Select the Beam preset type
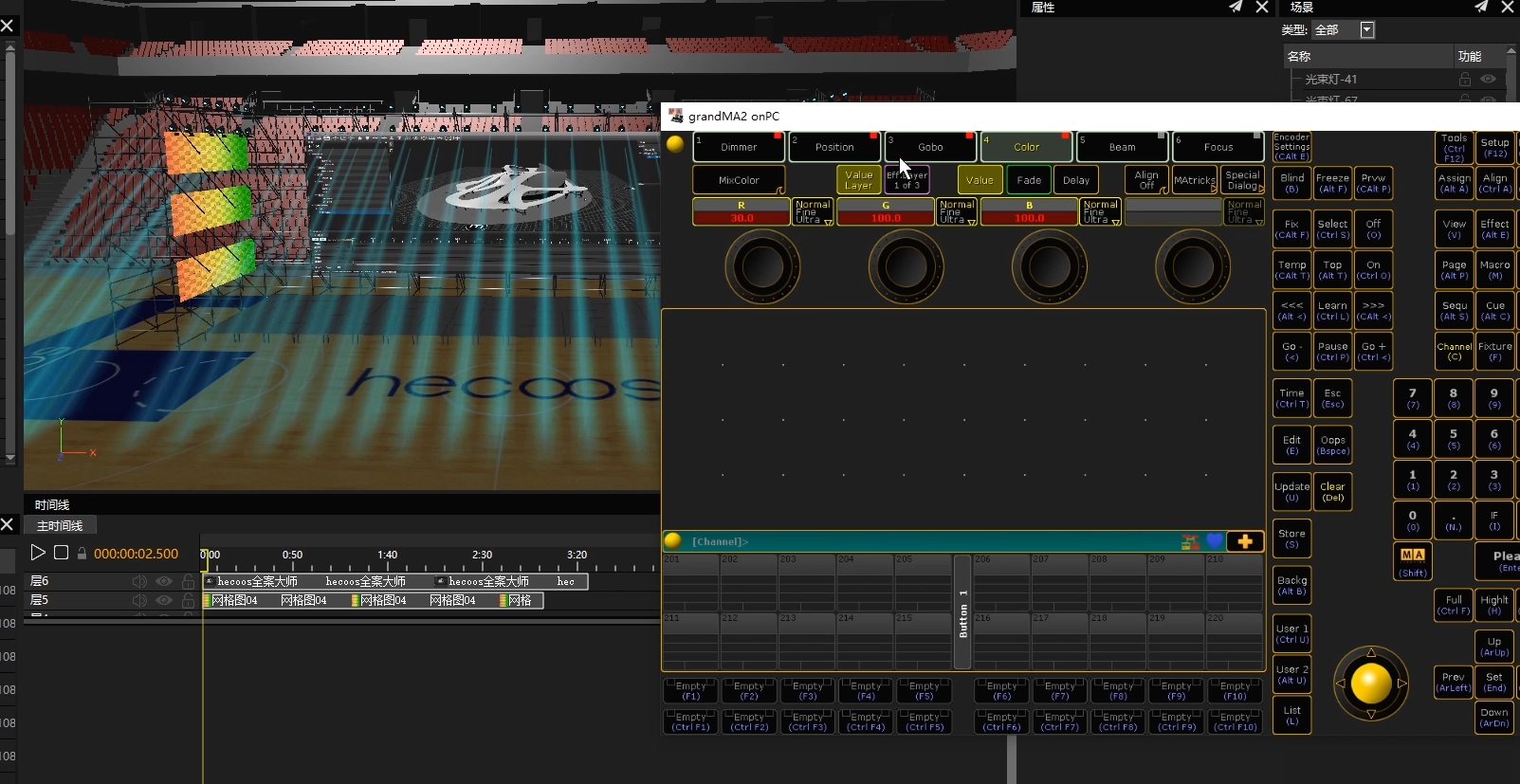1520x784 pixels. [1123, 147]
